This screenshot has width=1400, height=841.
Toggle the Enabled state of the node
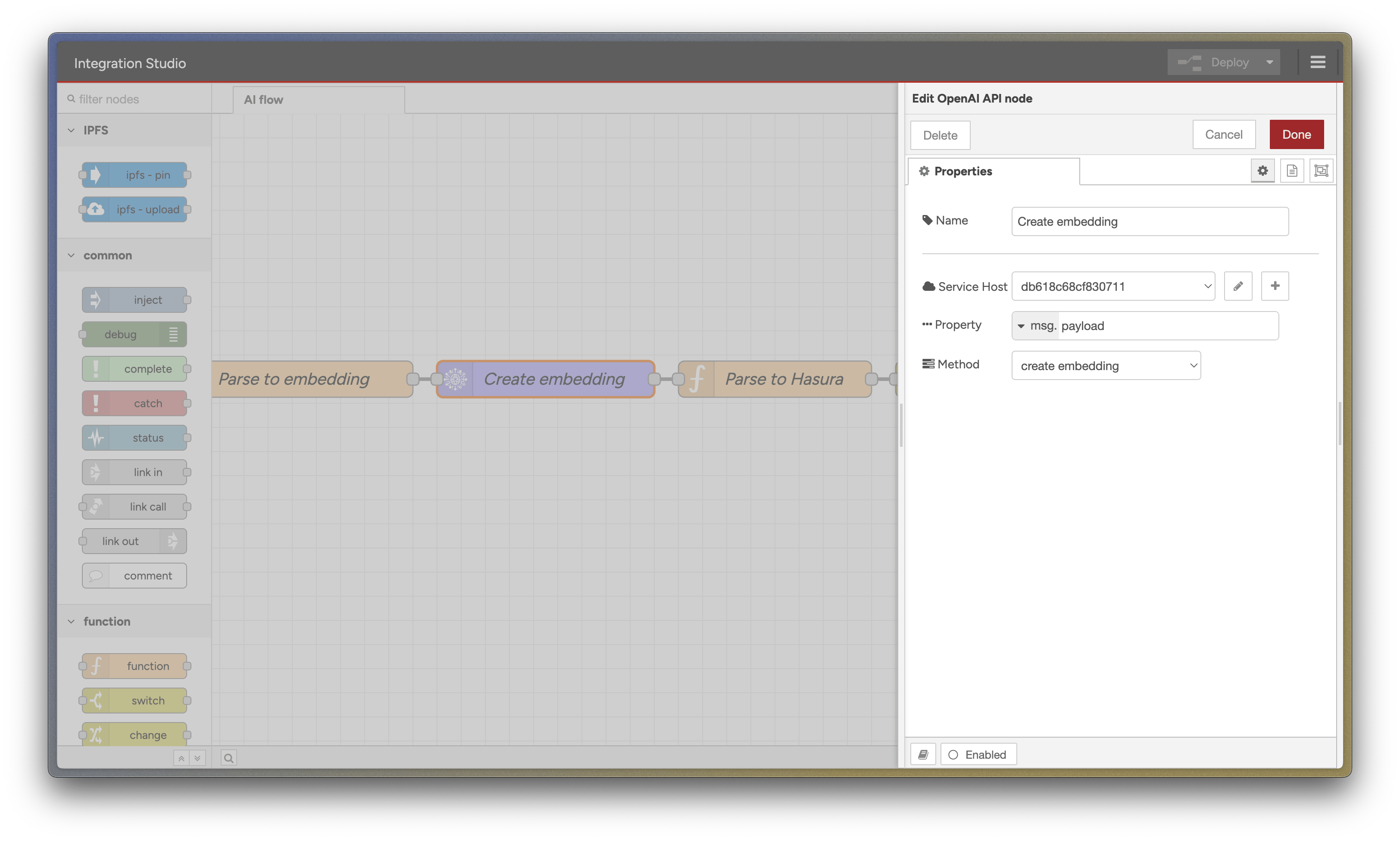coord(978,754)
